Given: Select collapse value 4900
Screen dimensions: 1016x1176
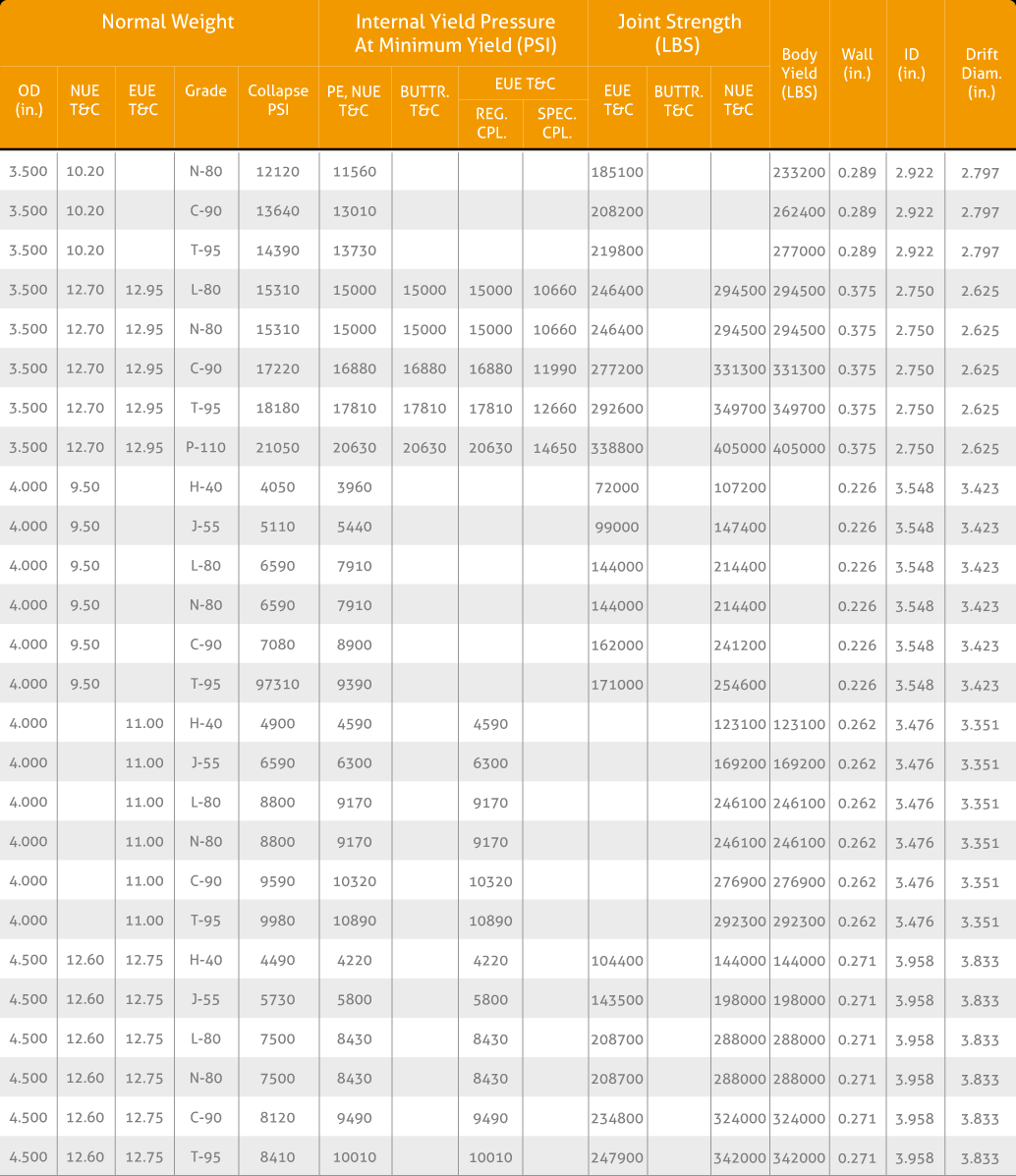Looking at the screenshot, I should pos(278,724).
